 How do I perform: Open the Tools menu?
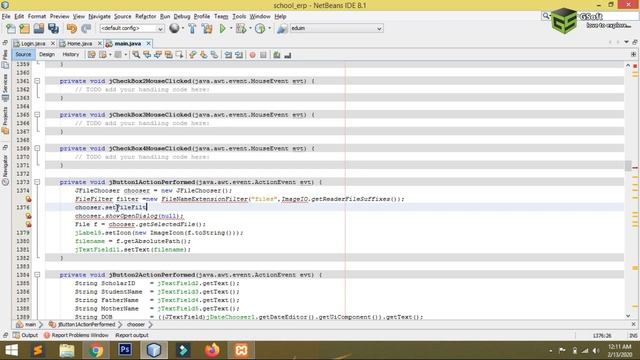coord(239,16)
